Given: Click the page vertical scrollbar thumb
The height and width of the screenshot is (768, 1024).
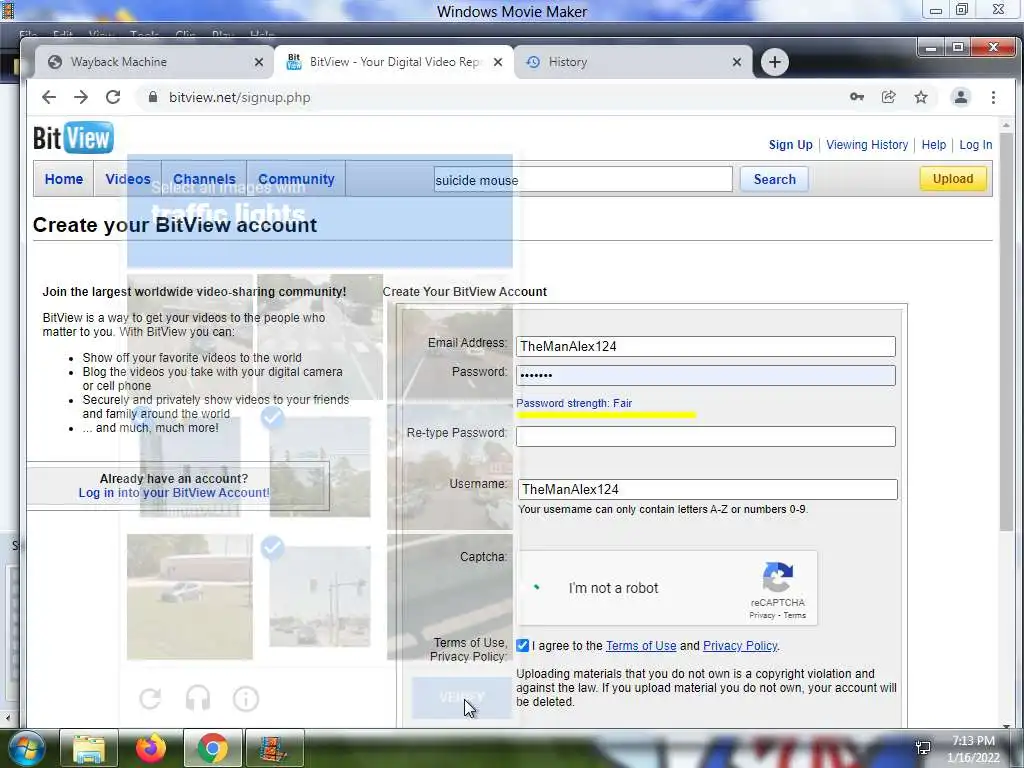Looking at the screenshot, I should coord(1006,330).
